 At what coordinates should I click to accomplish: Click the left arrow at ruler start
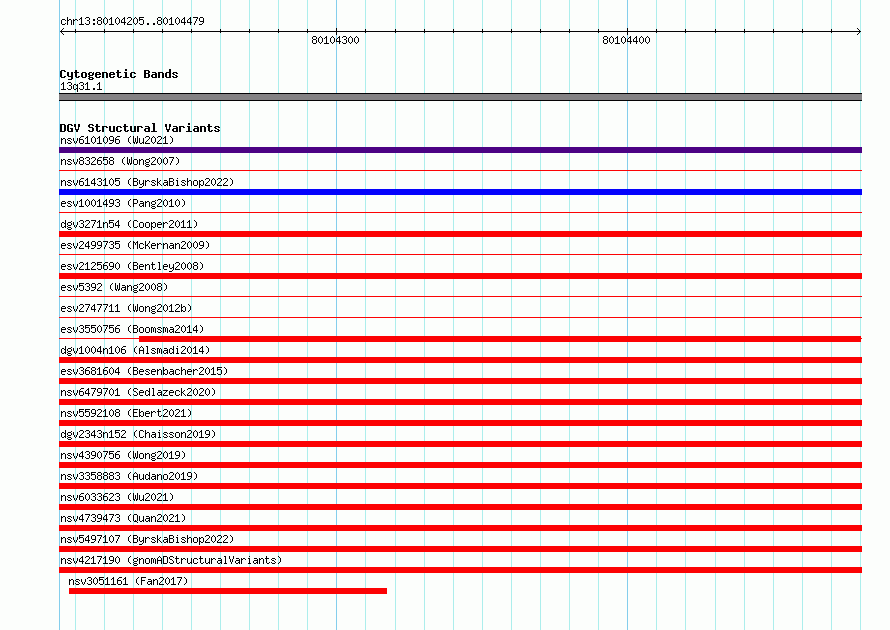62,31
